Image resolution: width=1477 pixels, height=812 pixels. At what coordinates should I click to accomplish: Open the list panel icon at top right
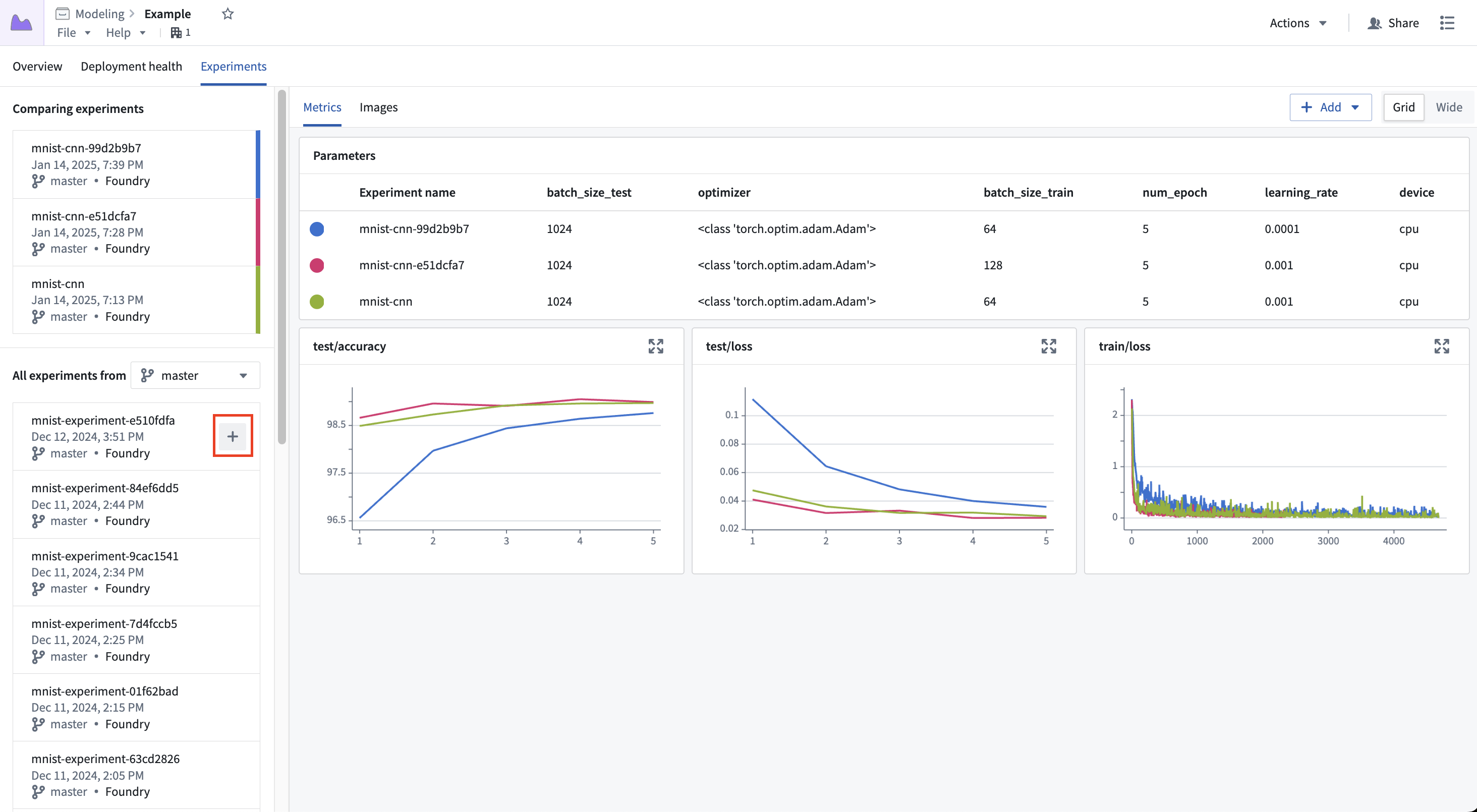[1447, 23]
